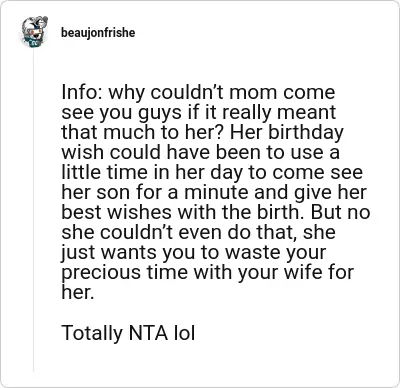Image resolution: width=400 pixels, height=388 pixels.
Task: Click the word 'Info:' at comment start
Action: point(82,92)
